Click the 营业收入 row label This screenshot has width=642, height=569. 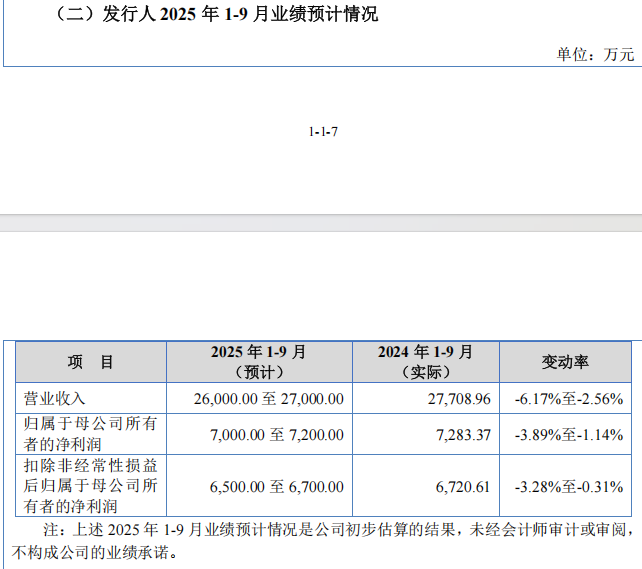coord(55,398)
